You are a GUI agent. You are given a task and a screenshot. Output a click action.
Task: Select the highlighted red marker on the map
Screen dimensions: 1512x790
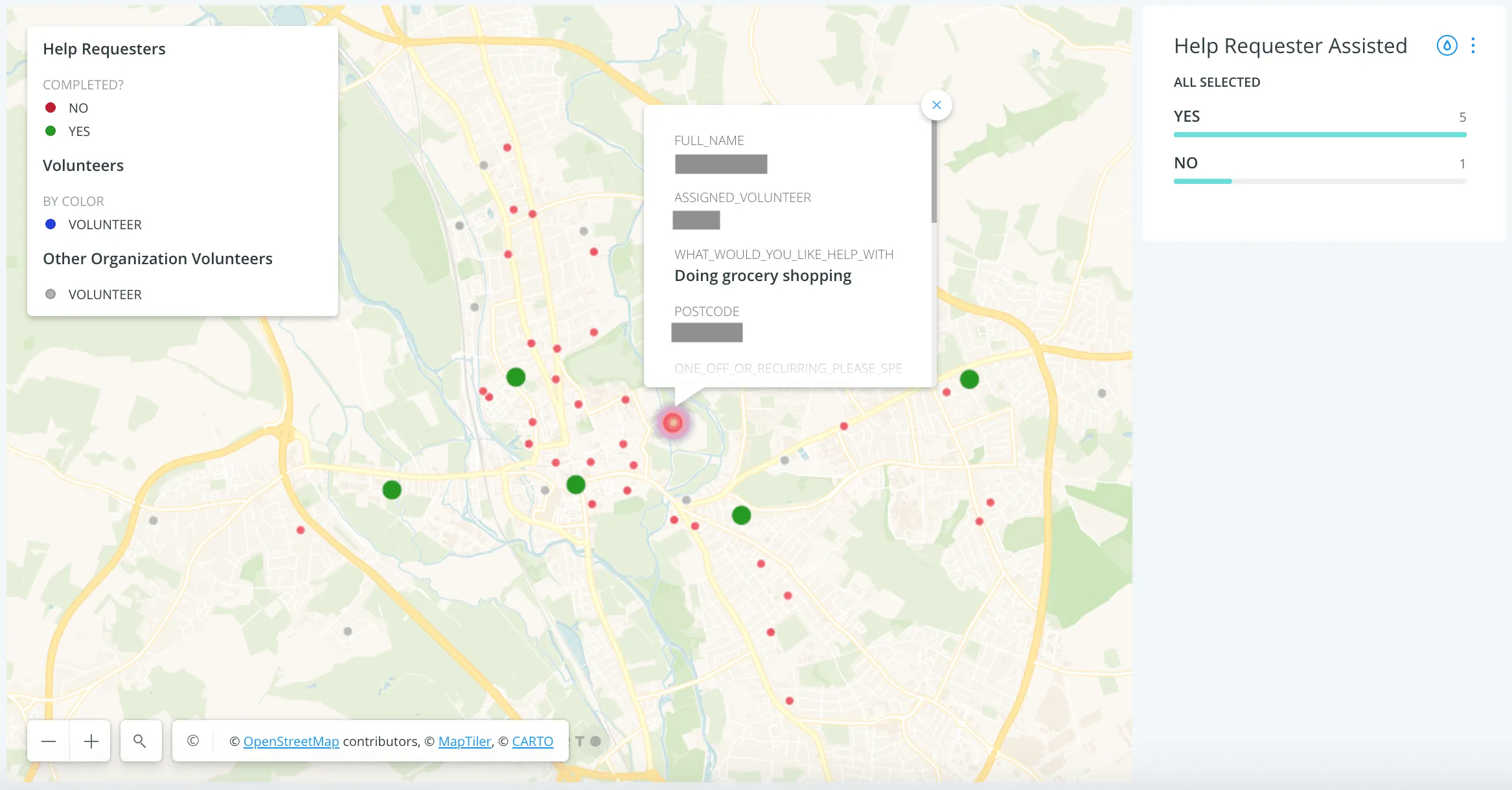(672, 423)
